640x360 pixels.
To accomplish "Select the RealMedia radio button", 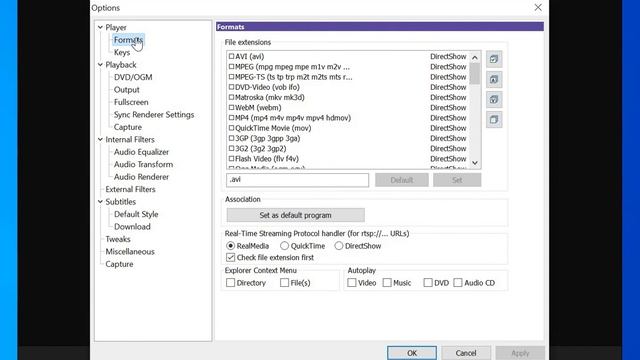I will click(231, 246).
